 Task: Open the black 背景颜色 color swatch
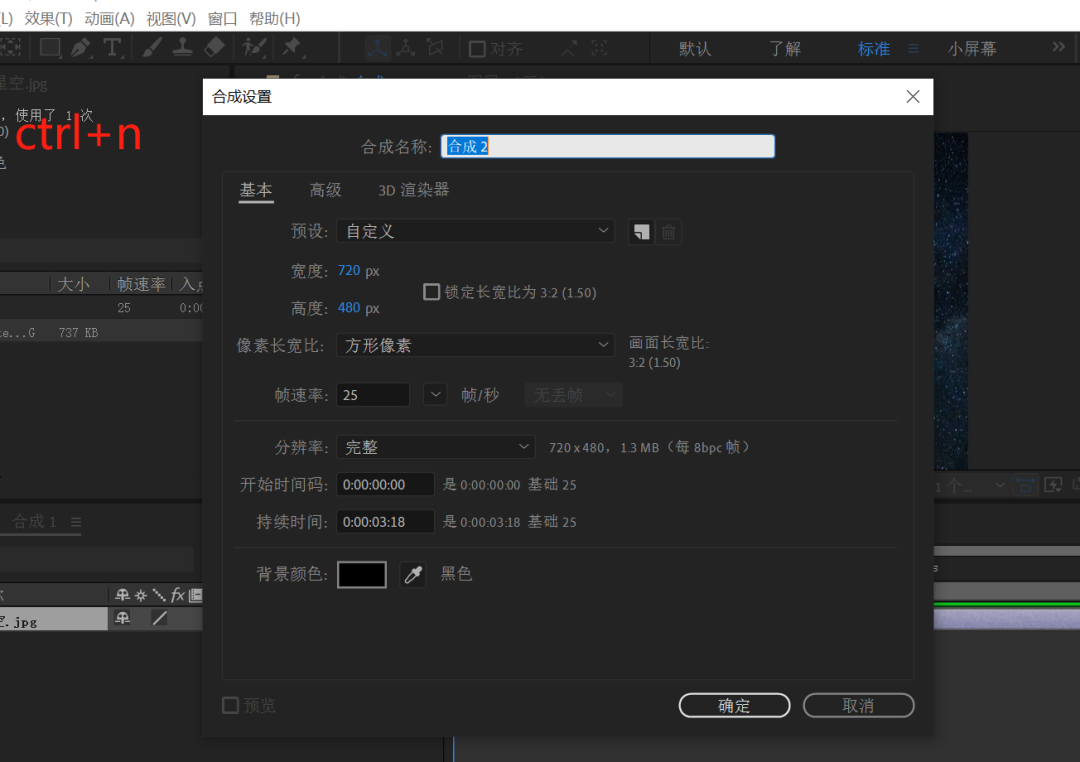[362, 574]
